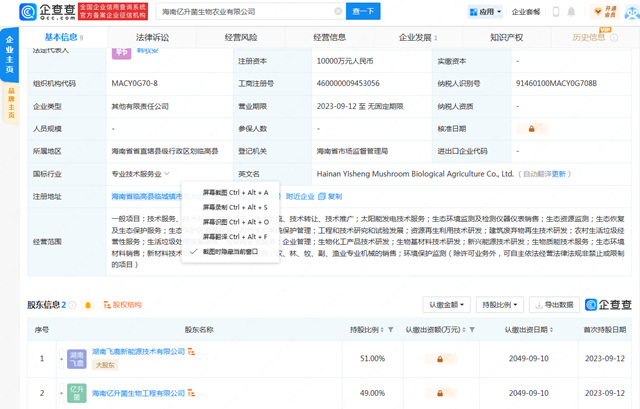The height and width of the screenshot is (409, 640).
Task: Sort by 认缴出资额 column arrows
Action: (464, 329)
